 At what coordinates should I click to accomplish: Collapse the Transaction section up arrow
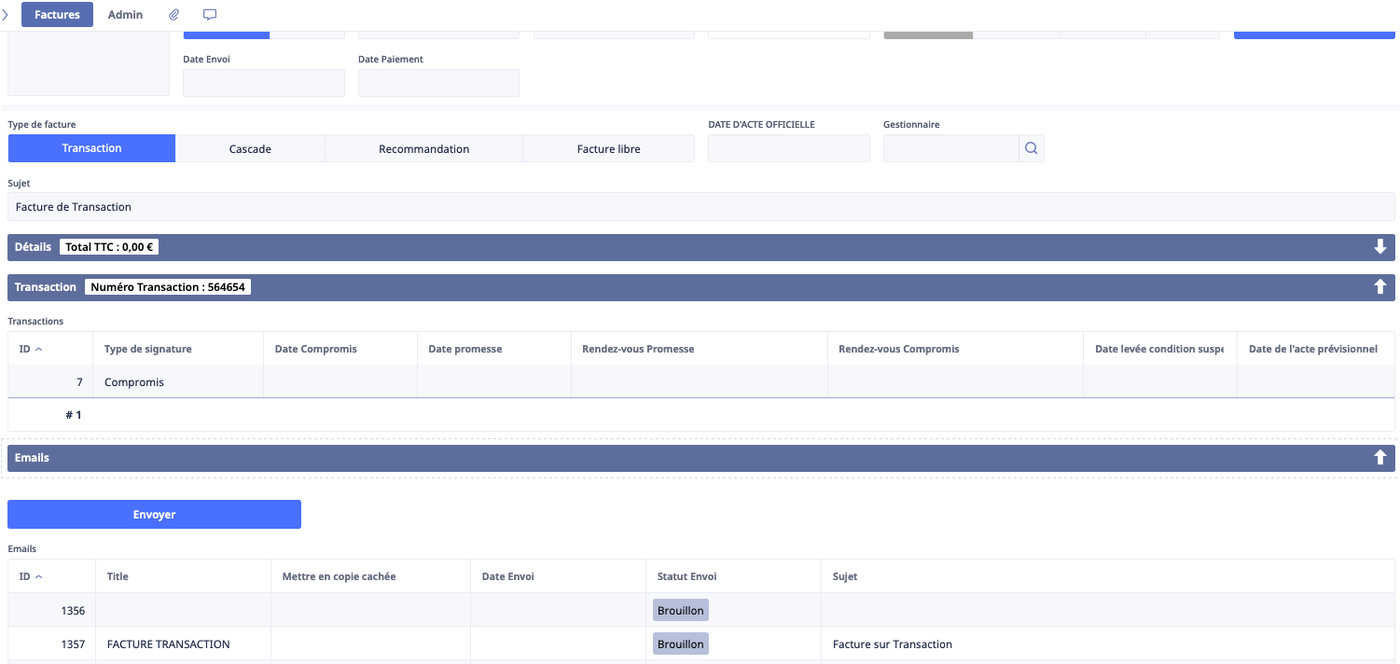tap(1380, 287)
